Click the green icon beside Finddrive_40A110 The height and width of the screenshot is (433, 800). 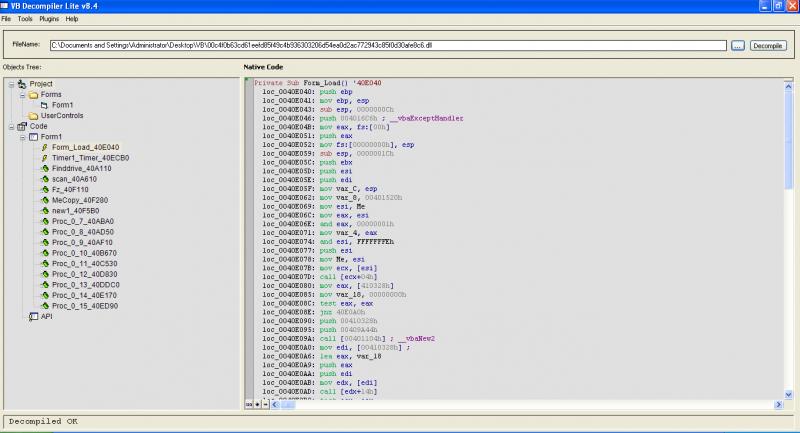pyautogui.click(x=45, y=169)
